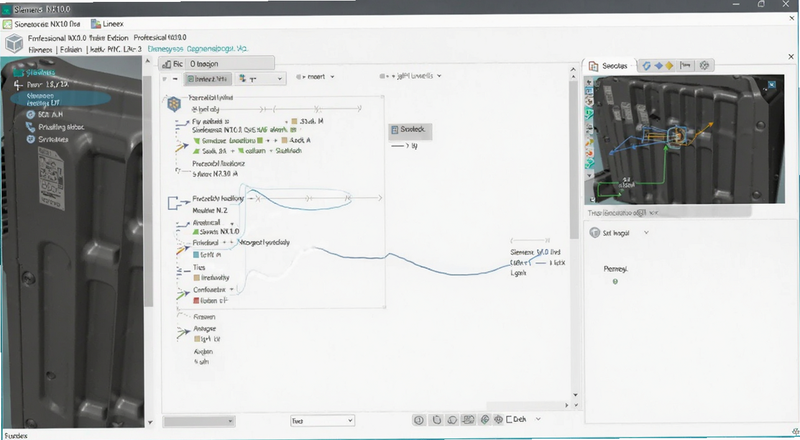Click the canvas horizontal scrollbar right arrow
Image resolution: width=800 pixels, height=440 pixels.
point(566,405)
